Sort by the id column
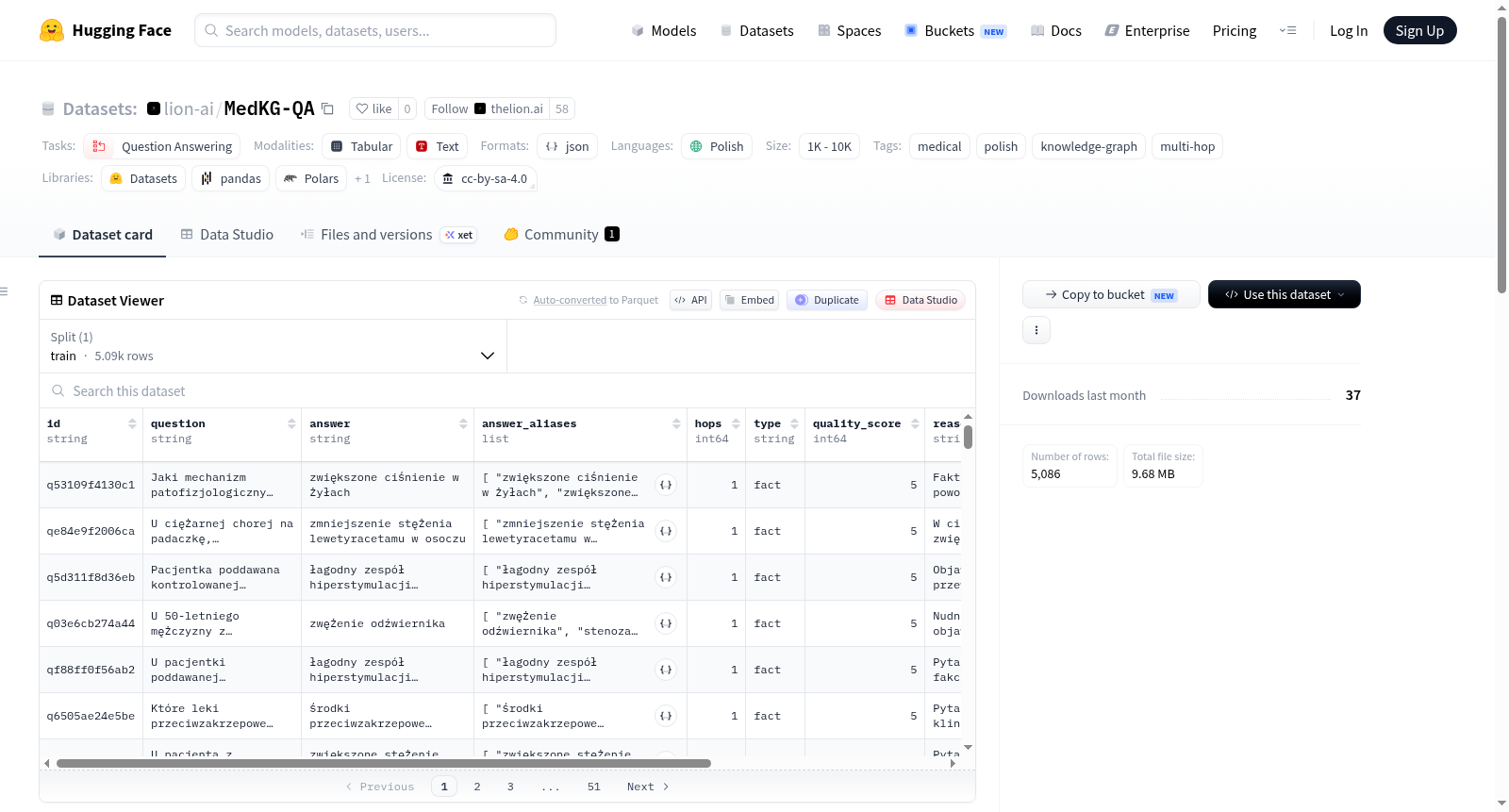Image resolution: width=1509 pixels, height=812 pixels. coord(132,423)
